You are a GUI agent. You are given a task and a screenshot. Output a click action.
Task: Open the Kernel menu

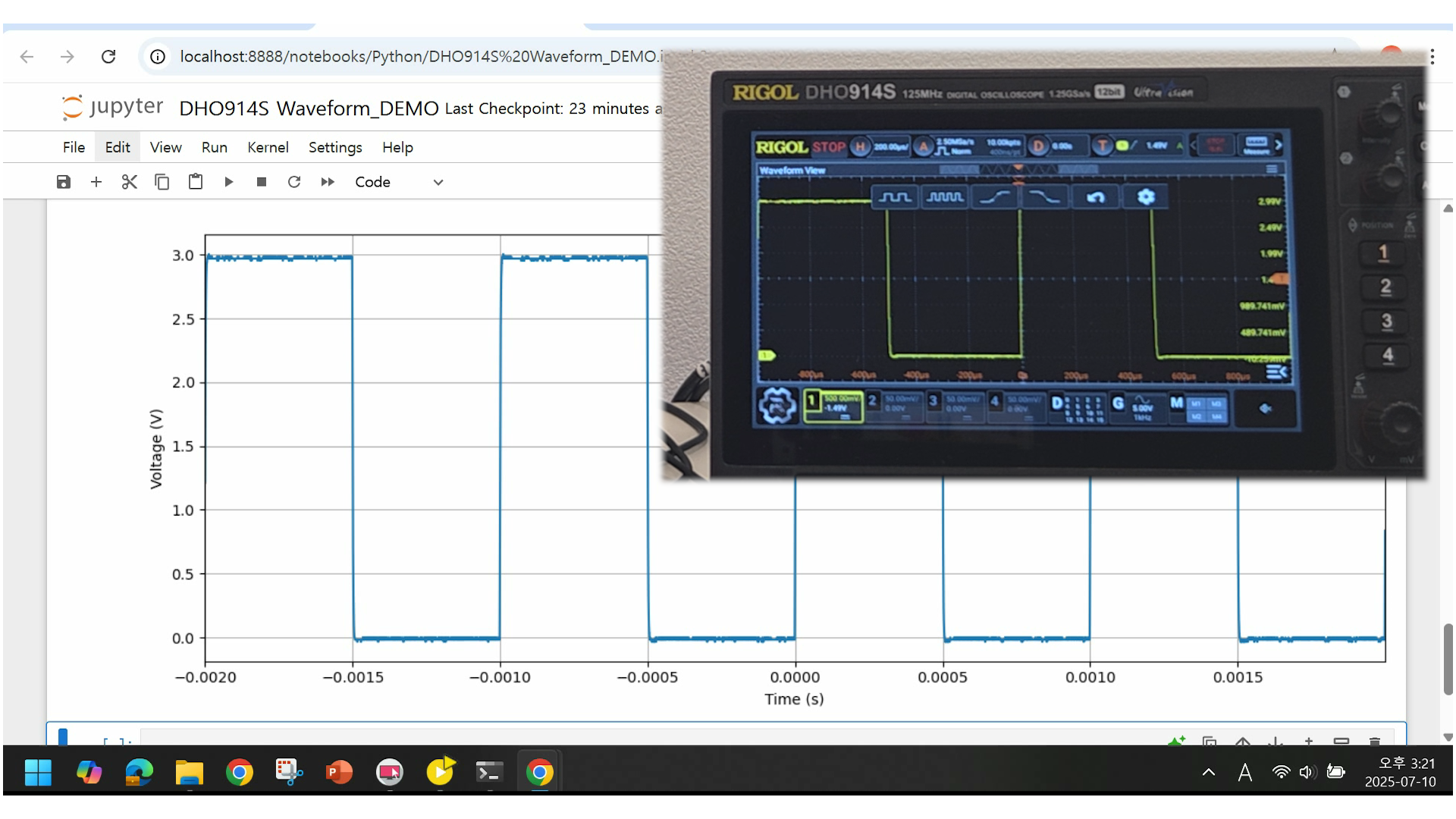click(268, 147)
